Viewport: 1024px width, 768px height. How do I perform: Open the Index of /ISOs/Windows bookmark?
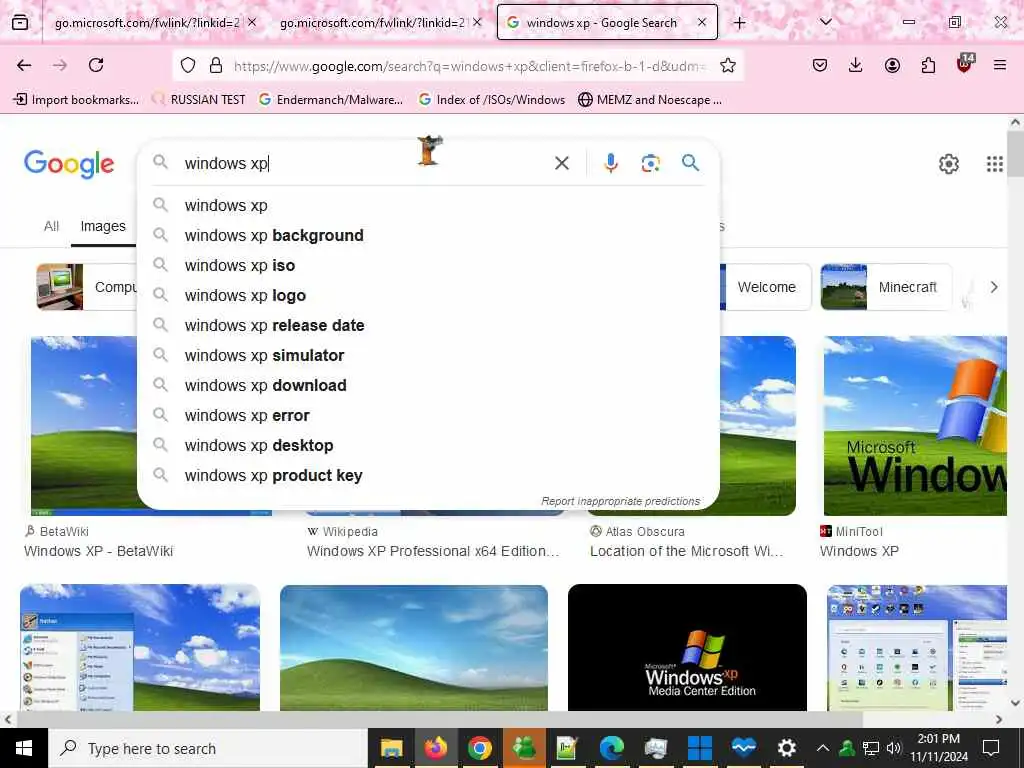tap(492, 100)
